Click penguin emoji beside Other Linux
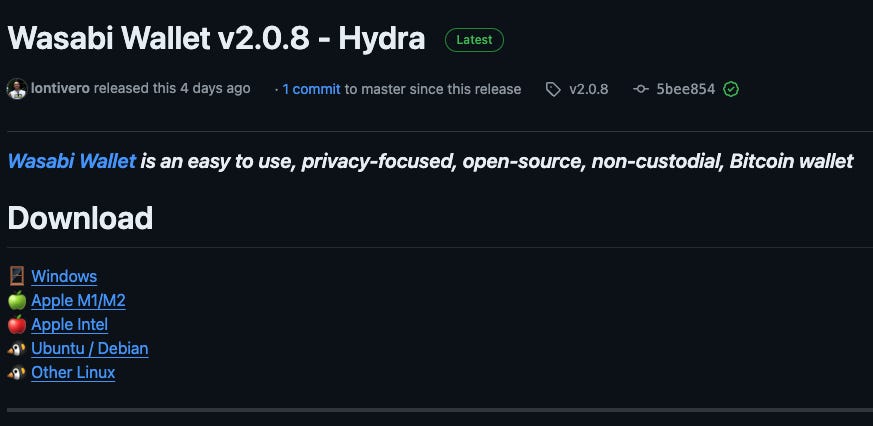 coord(17,373)
